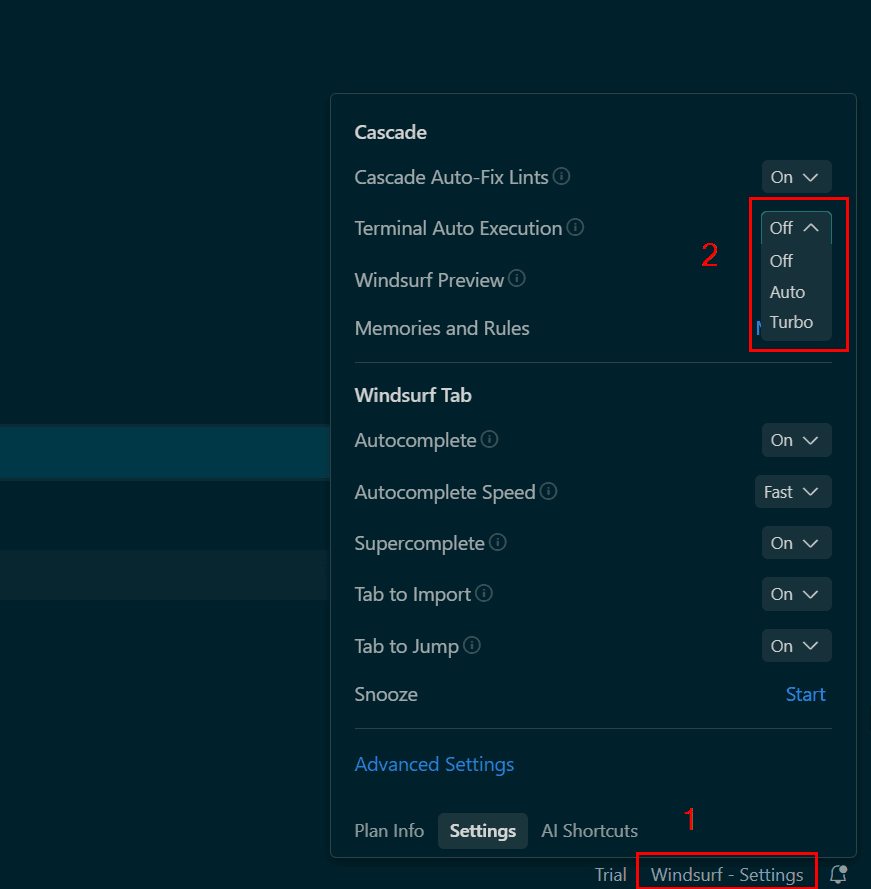Image resolution: width=871 pixels, height=889 pixels.
Task: Click info icon next to Tab to Import
Action: [x=484, y=594]
